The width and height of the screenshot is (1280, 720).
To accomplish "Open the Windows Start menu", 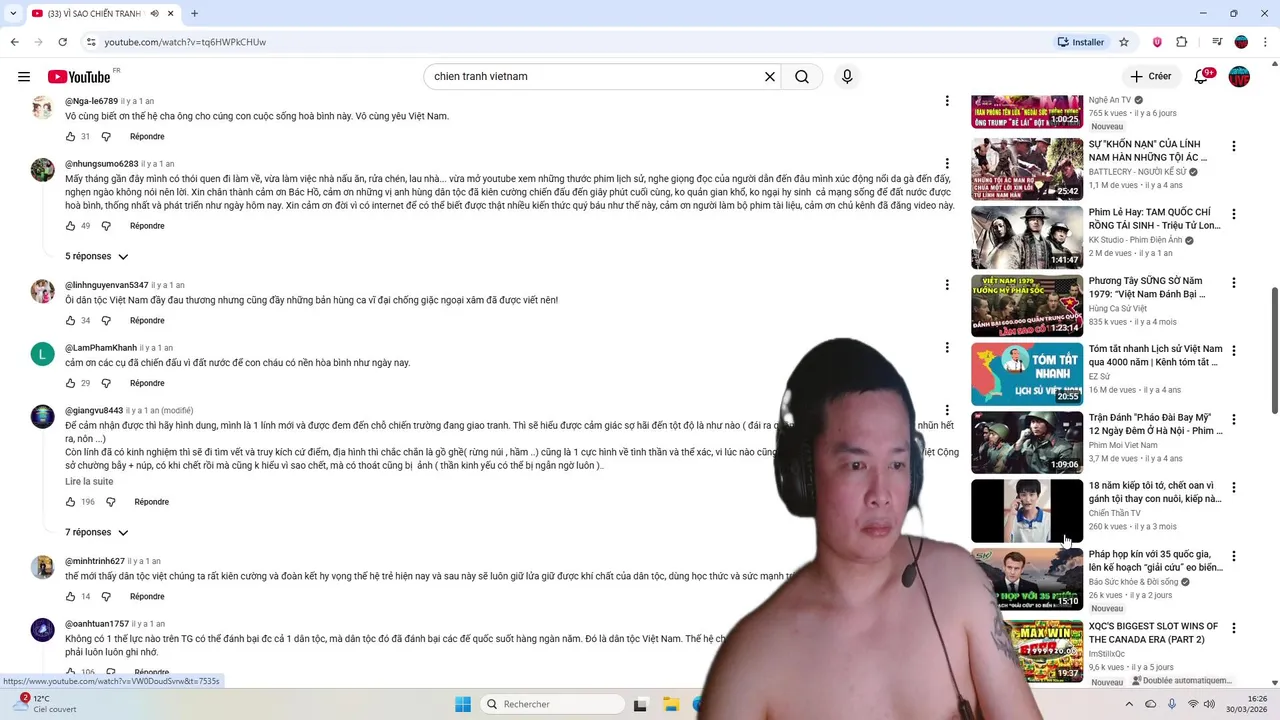I will coord(463,704).
